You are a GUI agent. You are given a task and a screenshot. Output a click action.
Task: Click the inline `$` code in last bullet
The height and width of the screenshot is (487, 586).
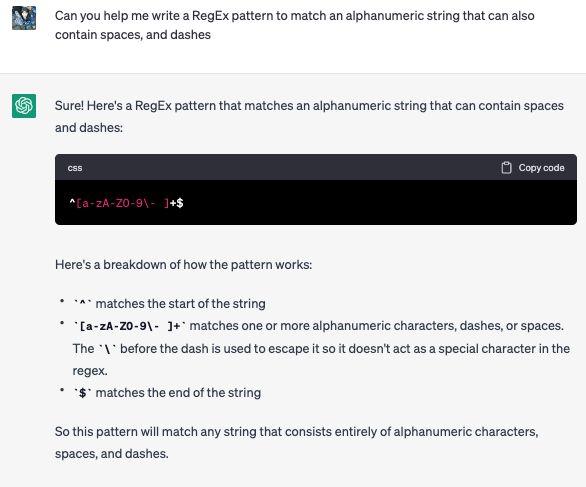pos(82,393)
